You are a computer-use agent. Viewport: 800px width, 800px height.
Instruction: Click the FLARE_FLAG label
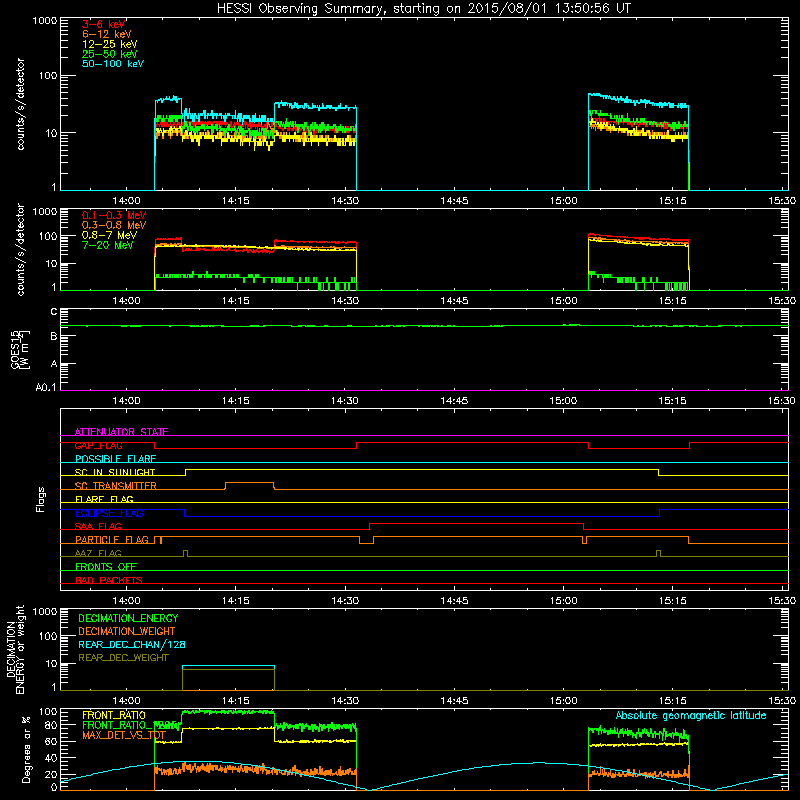pyautogui.click(x=104, y=499)
